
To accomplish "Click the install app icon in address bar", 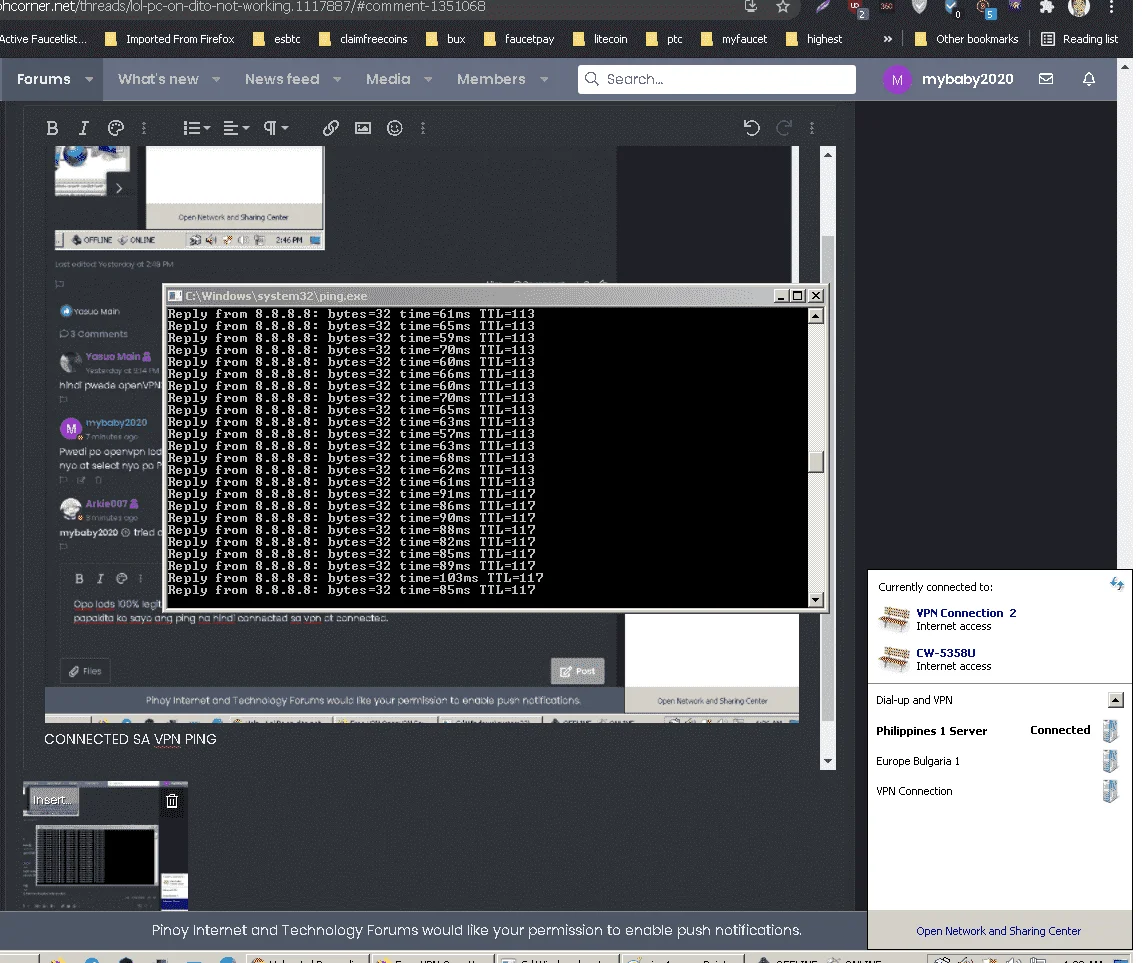I will 751,7.
